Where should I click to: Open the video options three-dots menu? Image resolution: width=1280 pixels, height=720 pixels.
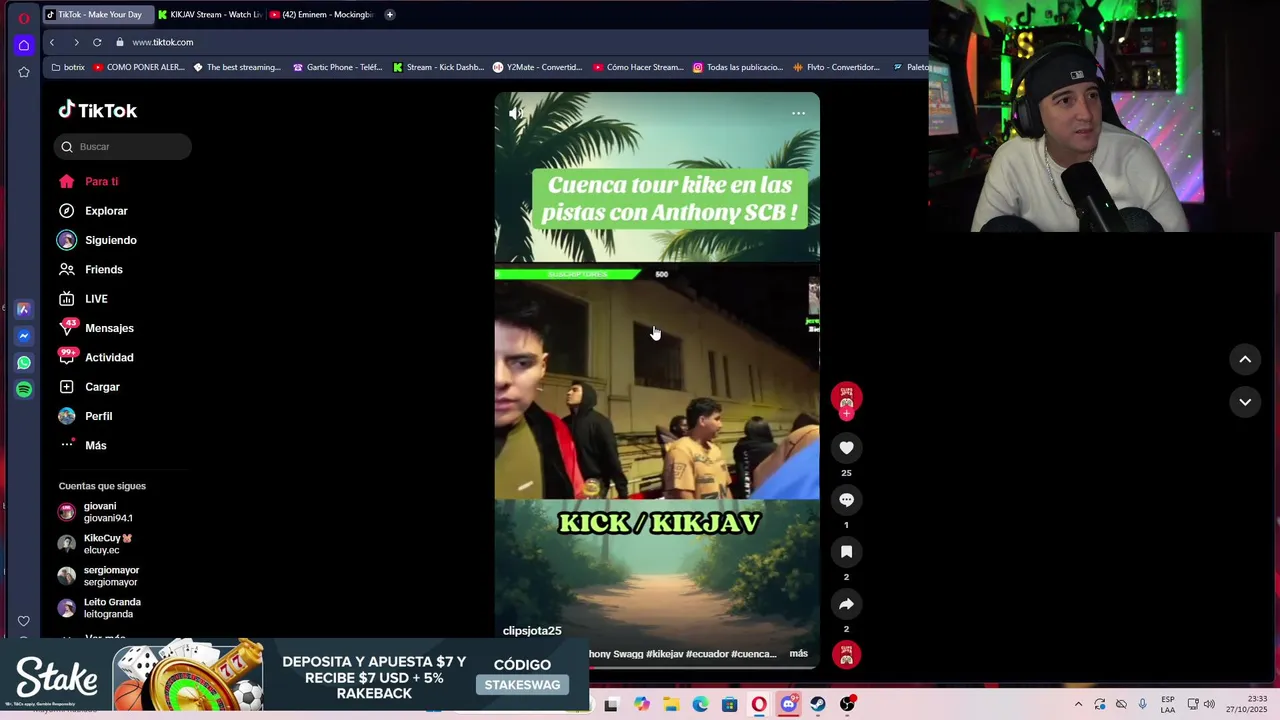point(798,113)
